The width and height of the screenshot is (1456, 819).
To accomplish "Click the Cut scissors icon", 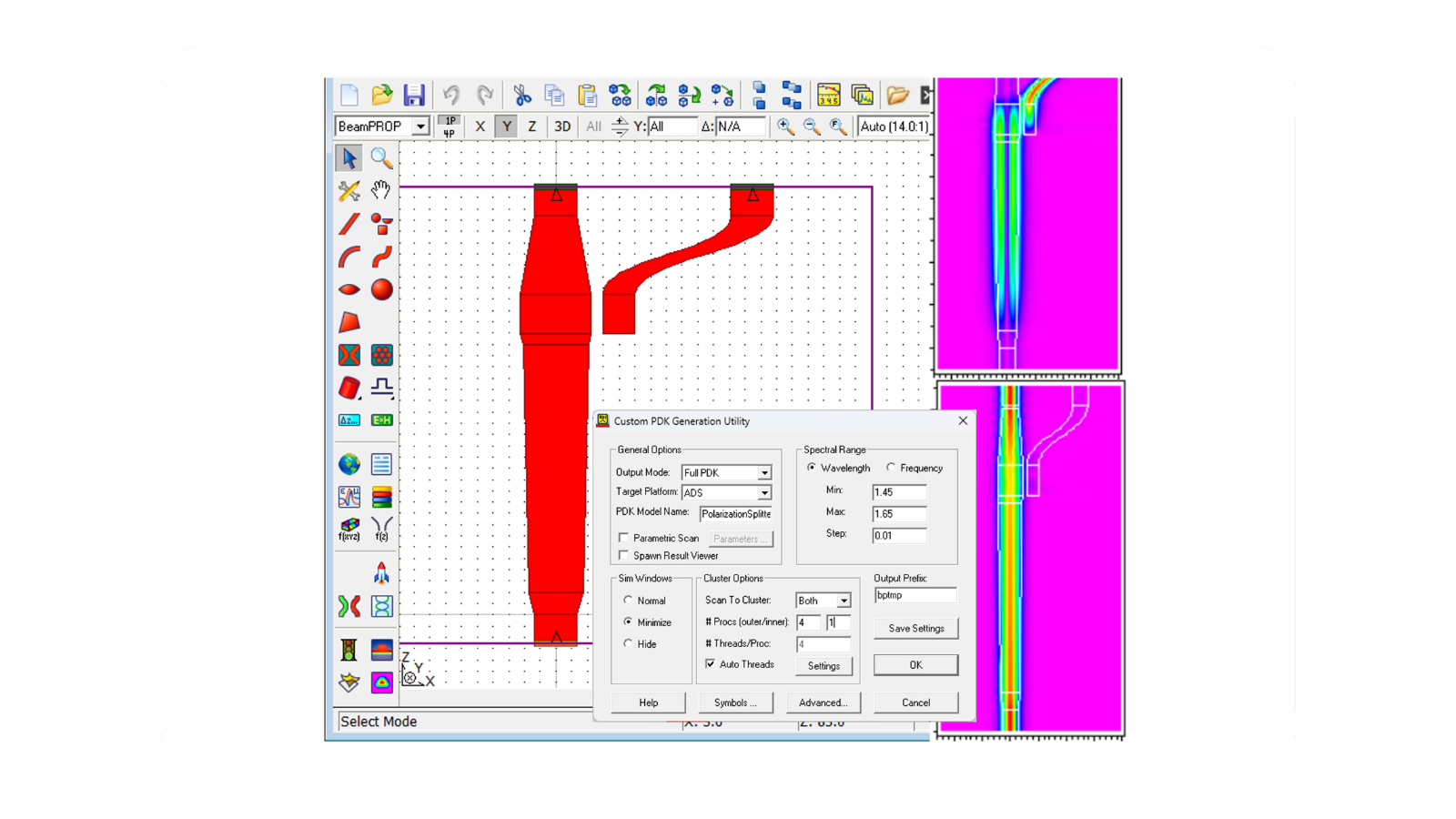I will [521, 95].
